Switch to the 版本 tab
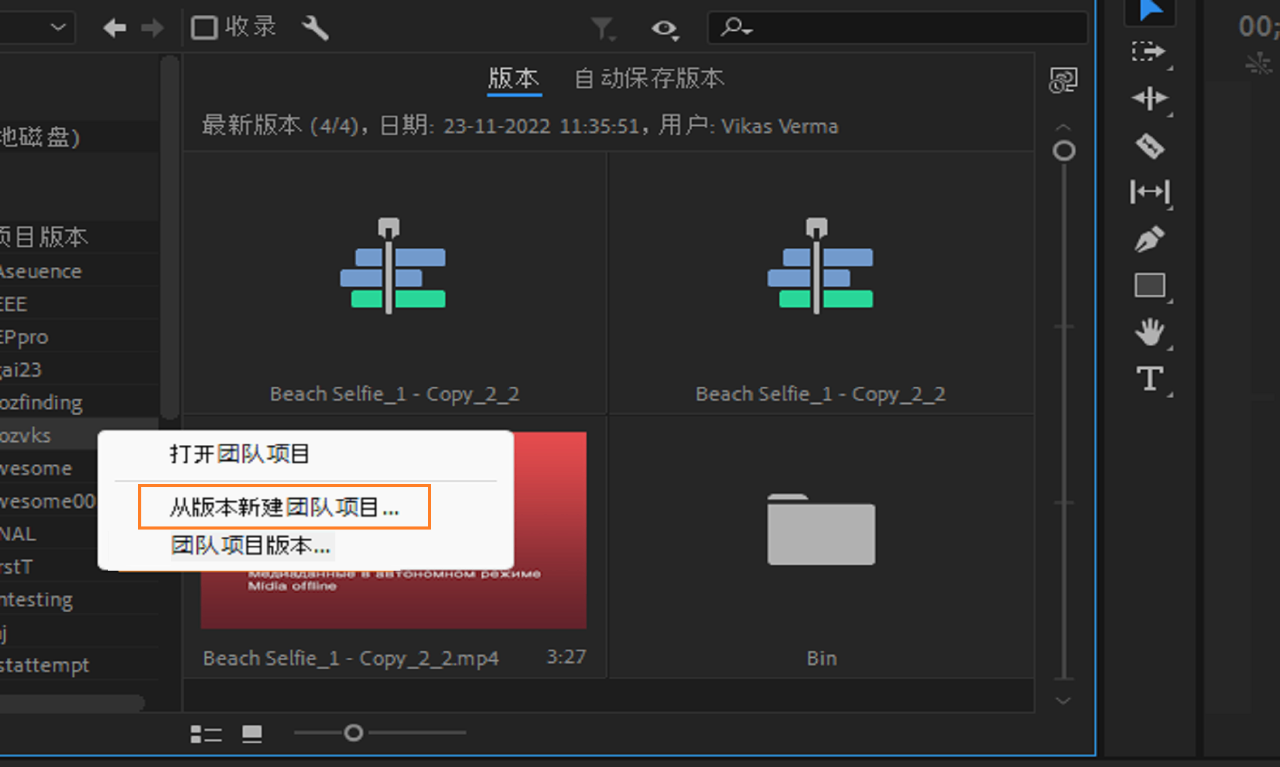This screenshot has width=1280, height=767. [x=514, y=78]
